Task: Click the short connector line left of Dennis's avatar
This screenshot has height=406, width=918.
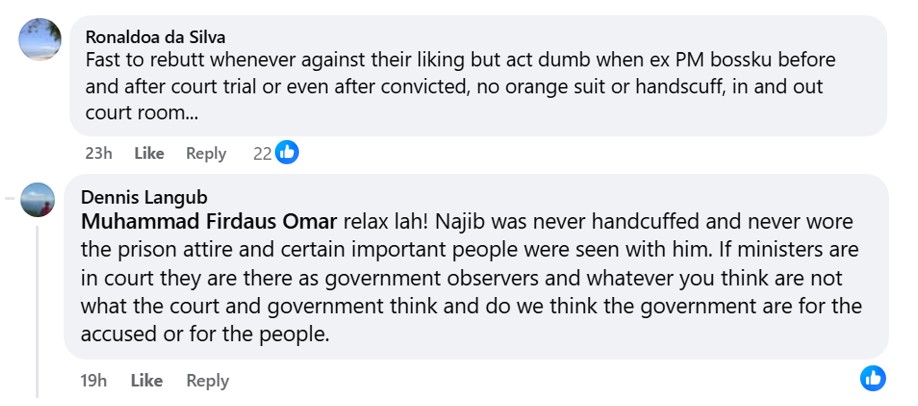Action: [11, 199]
